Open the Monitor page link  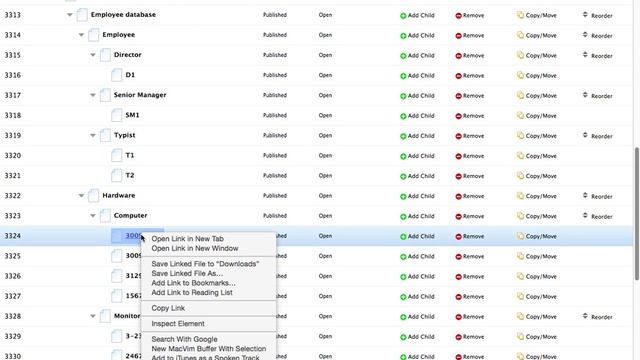pyautogui.click(x=127, y=316)
